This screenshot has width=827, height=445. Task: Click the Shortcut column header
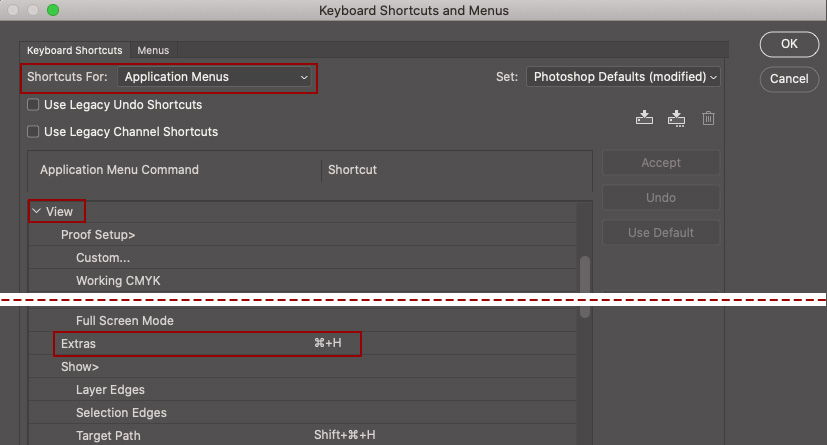click(352, 170)
